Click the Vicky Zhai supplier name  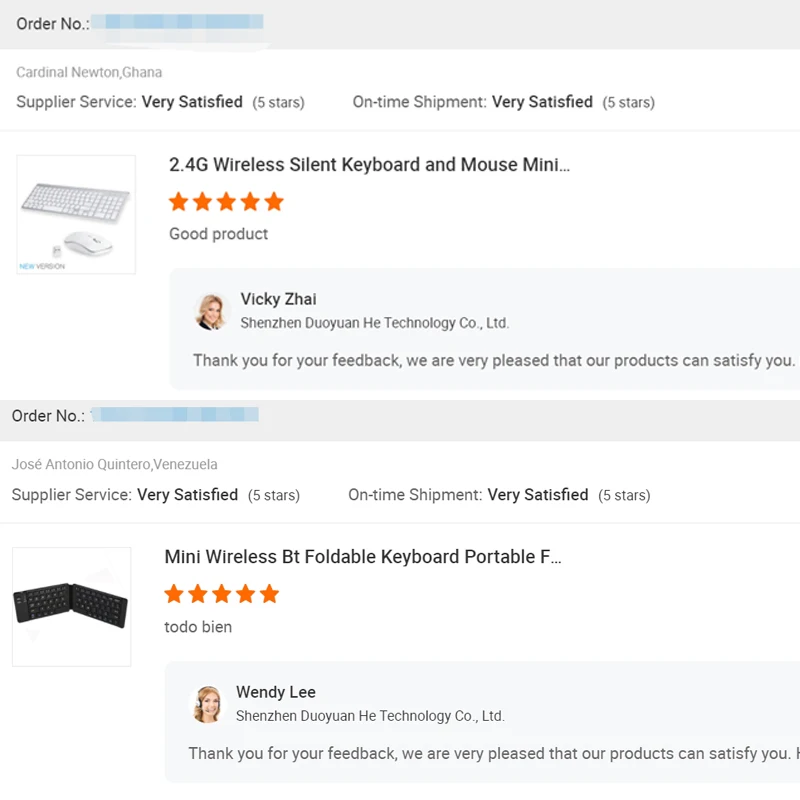[278, 299]
